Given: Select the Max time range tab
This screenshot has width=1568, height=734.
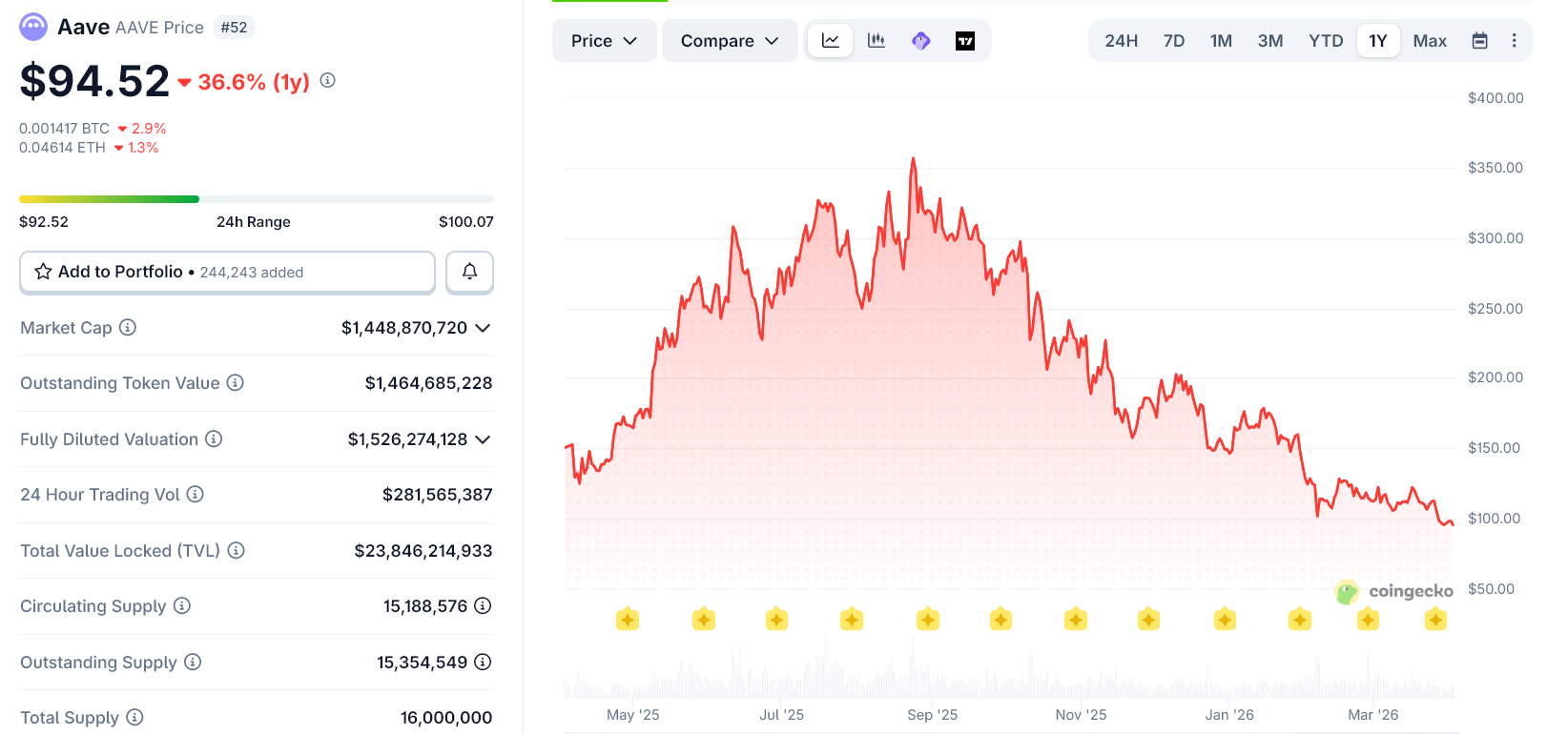Looking at the screenshot, I should 1430,41.
